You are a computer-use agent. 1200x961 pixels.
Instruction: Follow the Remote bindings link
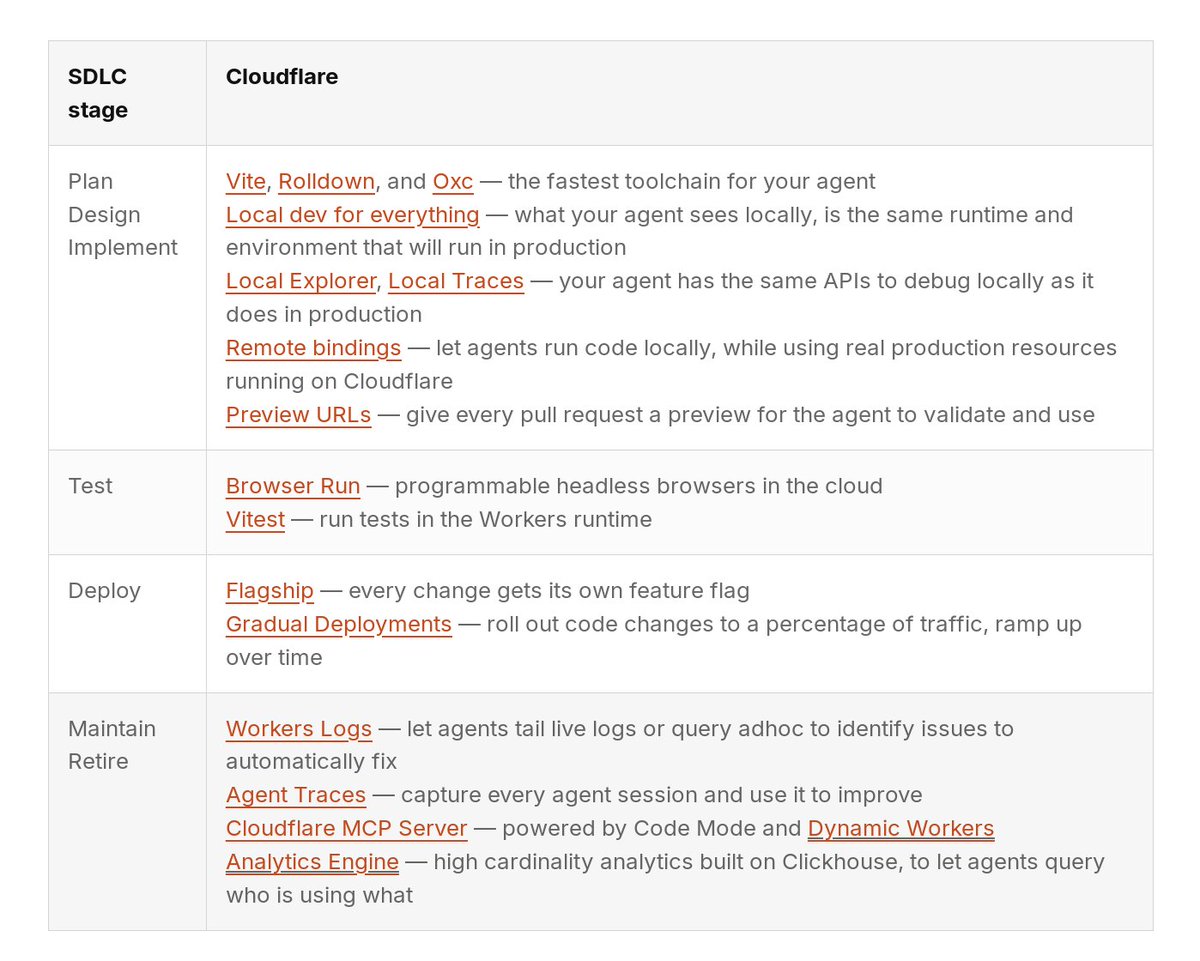[x=314, y=348]
